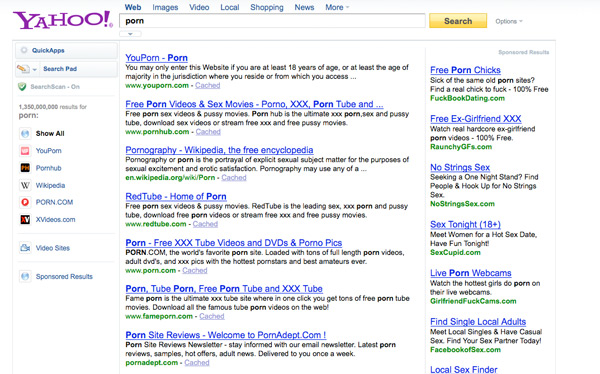Click in the search query input field

pos(272,21)
